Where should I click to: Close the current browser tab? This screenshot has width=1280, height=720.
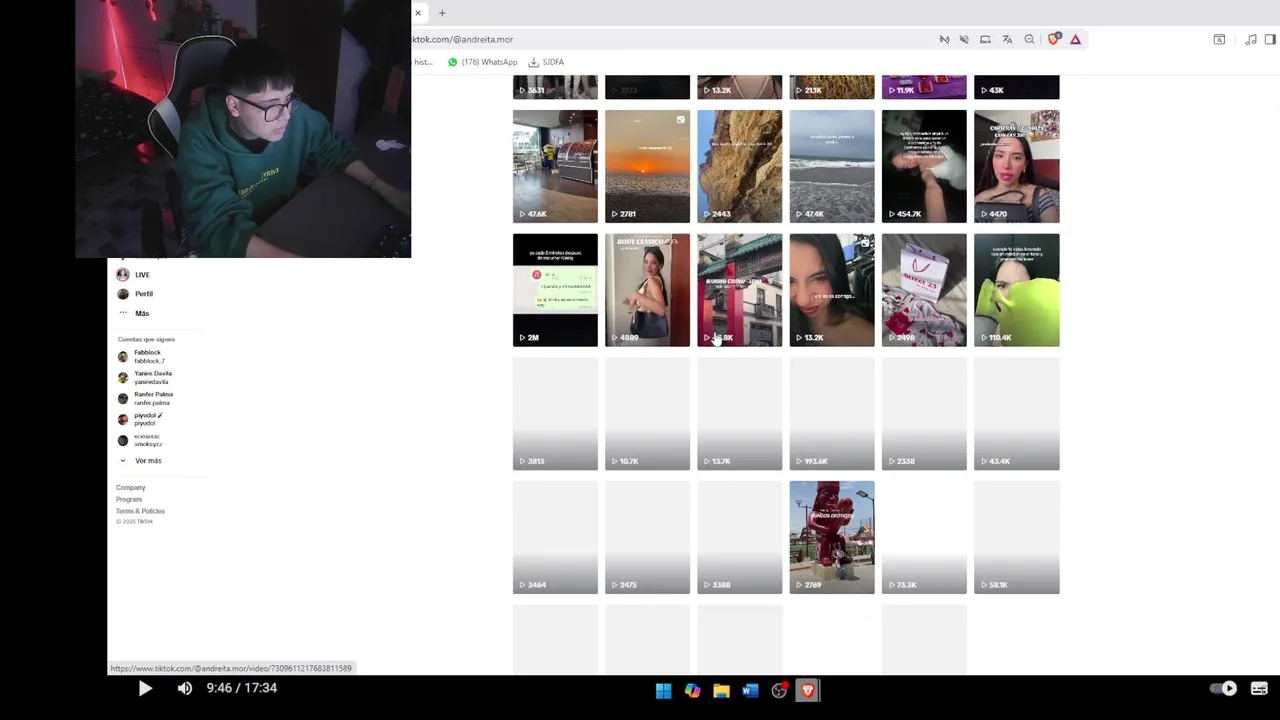pos(418,13)
